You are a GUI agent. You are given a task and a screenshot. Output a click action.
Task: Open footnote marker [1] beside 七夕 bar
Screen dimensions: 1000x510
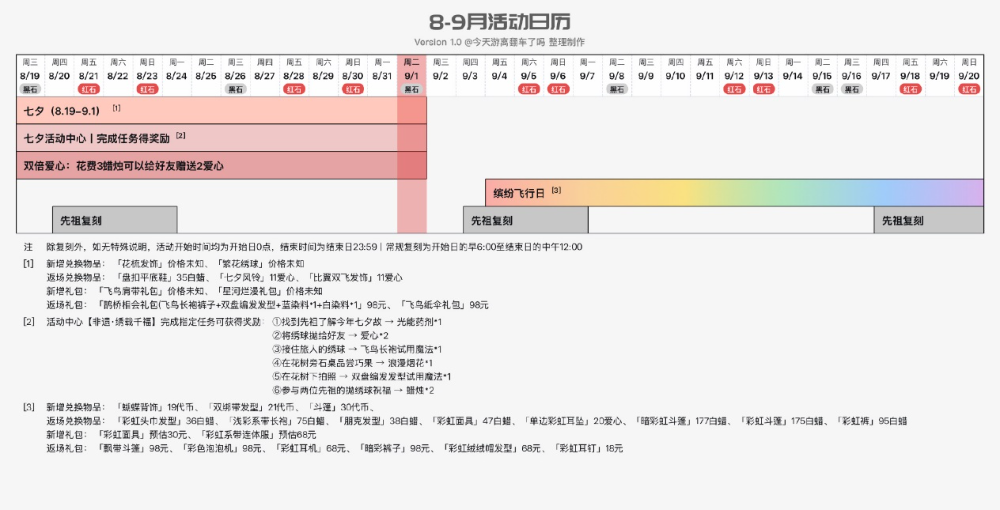(x=117, y=108)
